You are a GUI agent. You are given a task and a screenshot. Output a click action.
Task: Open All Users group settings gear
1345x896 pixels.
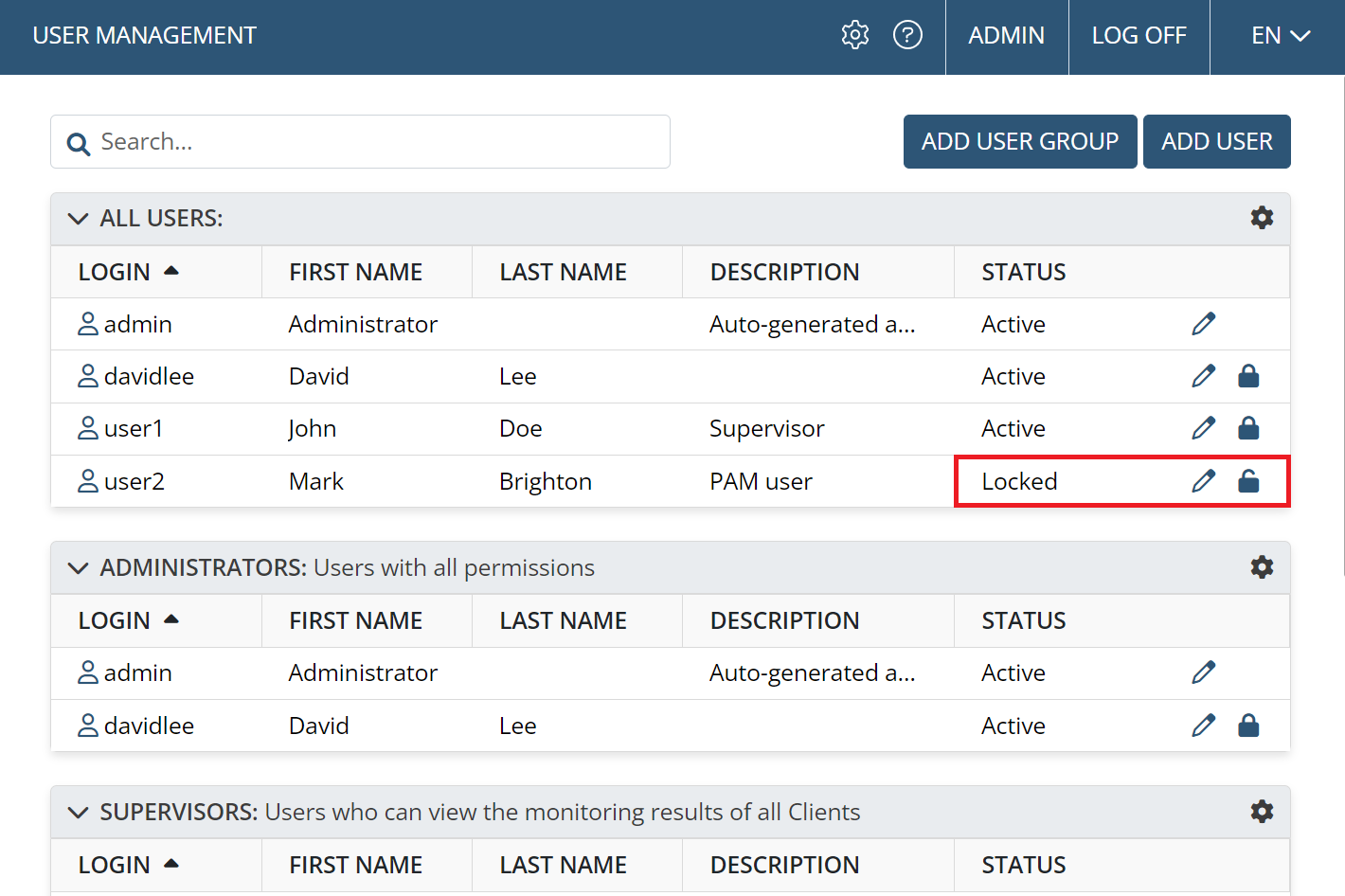pyautogui.click(x=1262, y=218)
